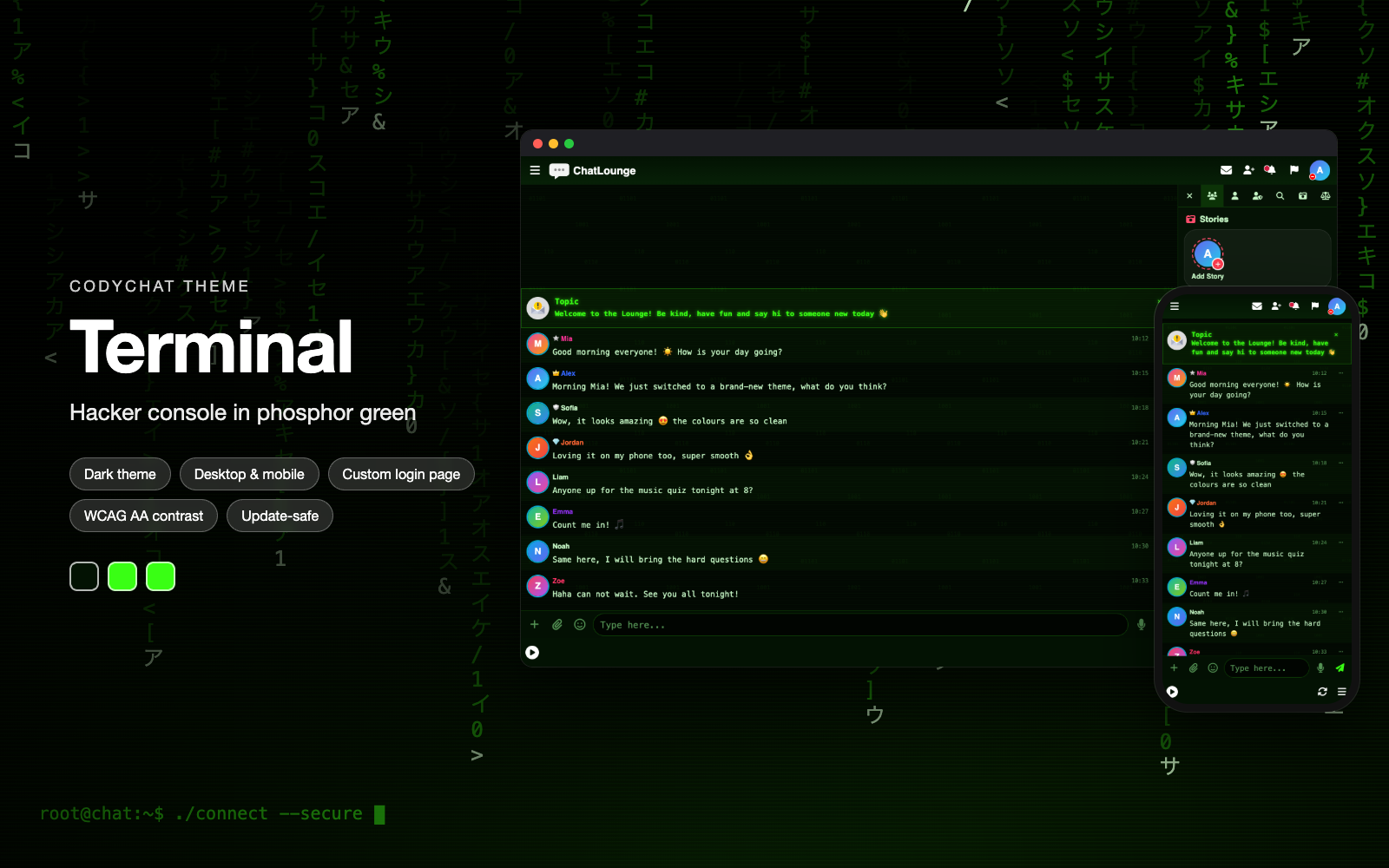The image size is (1389, 868).
Task: Focus the mobile Type here input
Action: point(1266,668)
